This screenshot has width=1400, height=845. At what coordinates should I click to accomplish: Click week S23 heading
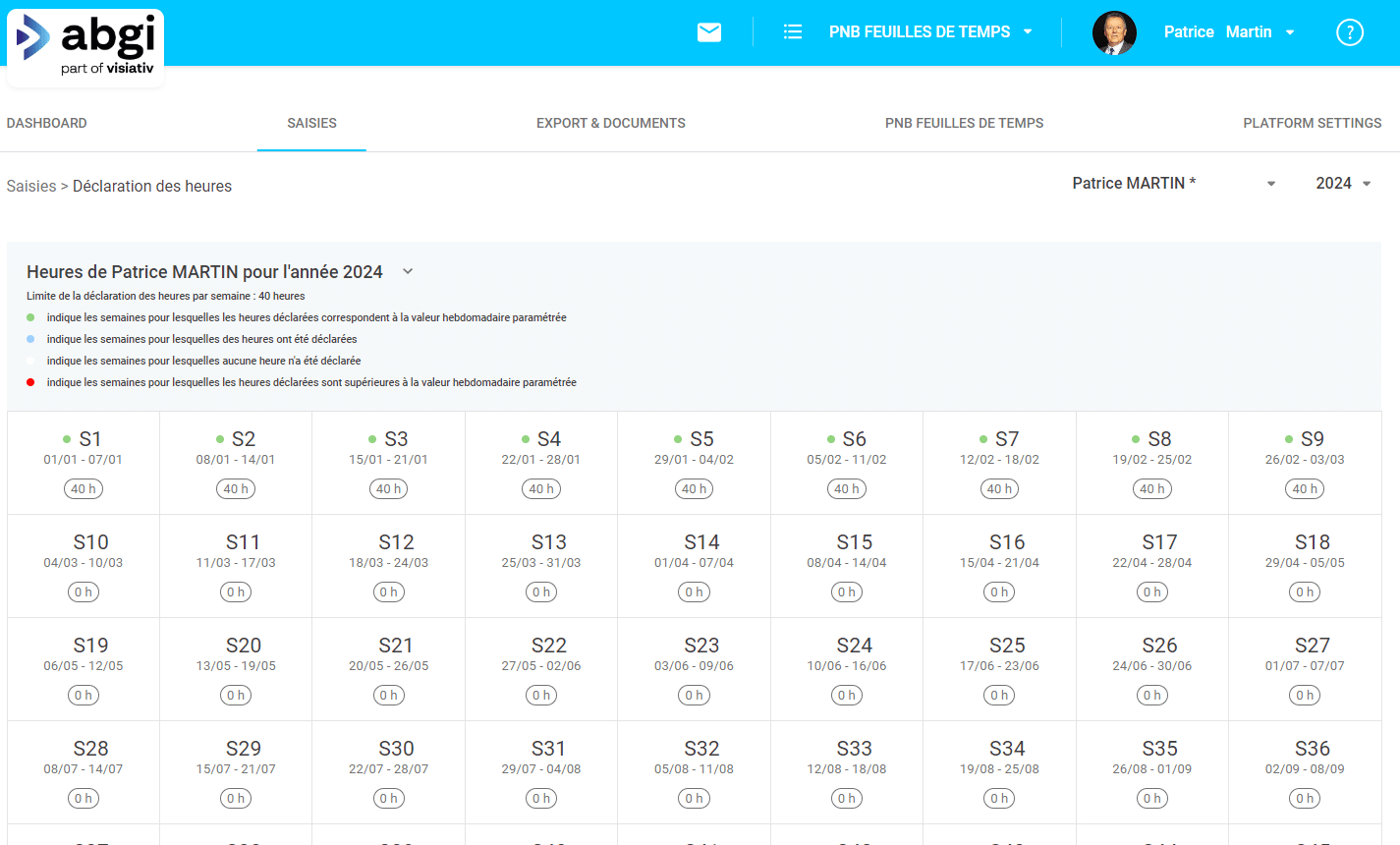point(702,646)
